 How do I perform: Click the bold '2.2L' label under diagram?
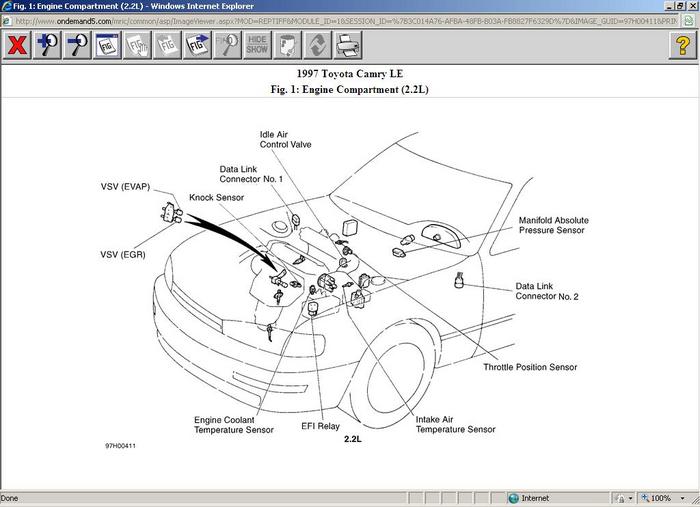pyautogui.click(x=353, y=439)
